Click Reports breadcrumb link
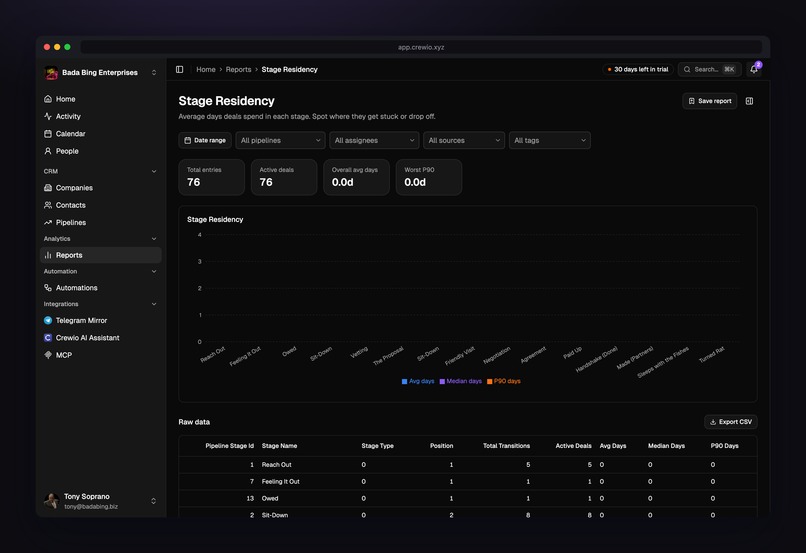 [x=239, y=69]
